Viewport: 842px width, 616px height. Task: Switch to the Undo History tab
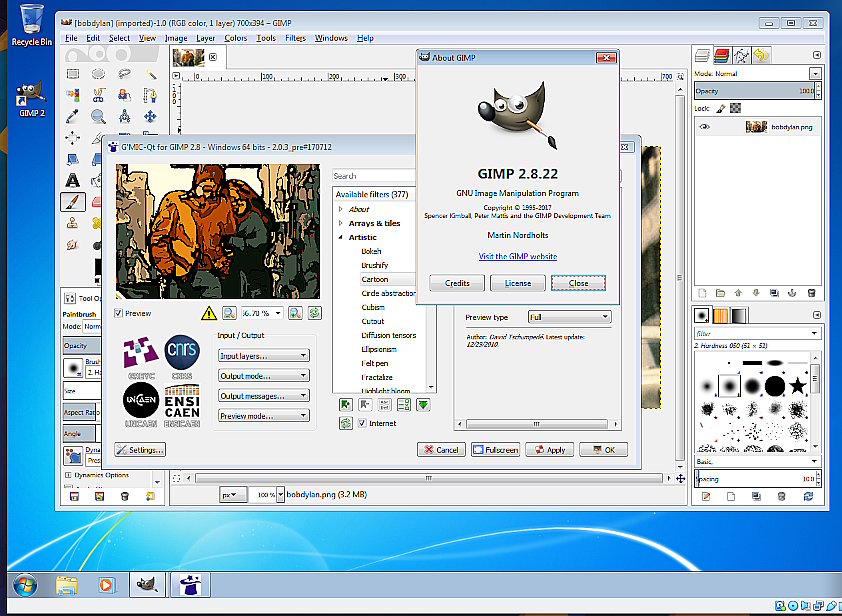(761, 55)
